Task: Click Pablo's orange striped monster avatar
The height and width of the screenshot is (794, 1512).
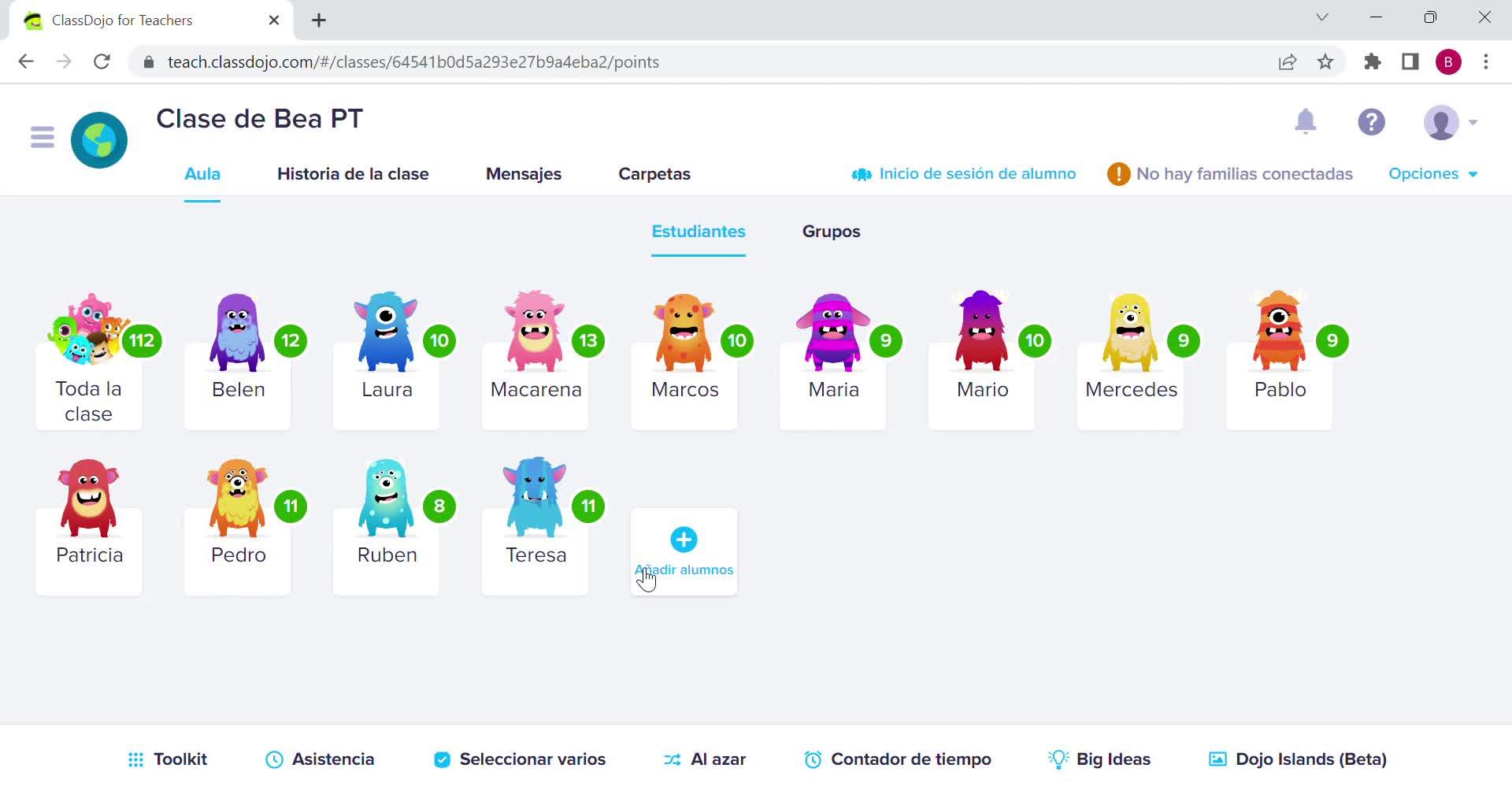Action: tap(1279, 331)
